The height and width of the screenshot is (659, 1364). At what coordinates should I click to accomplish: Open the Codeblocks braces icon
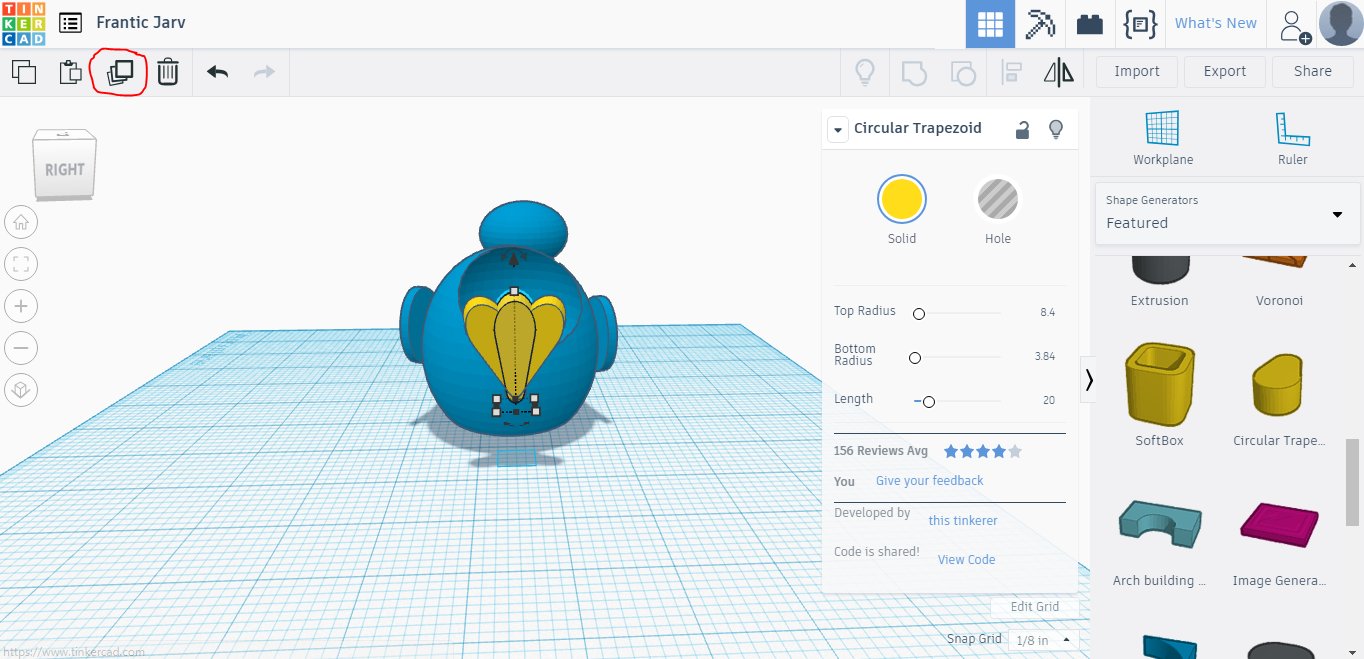click(x=1140, y=24)
